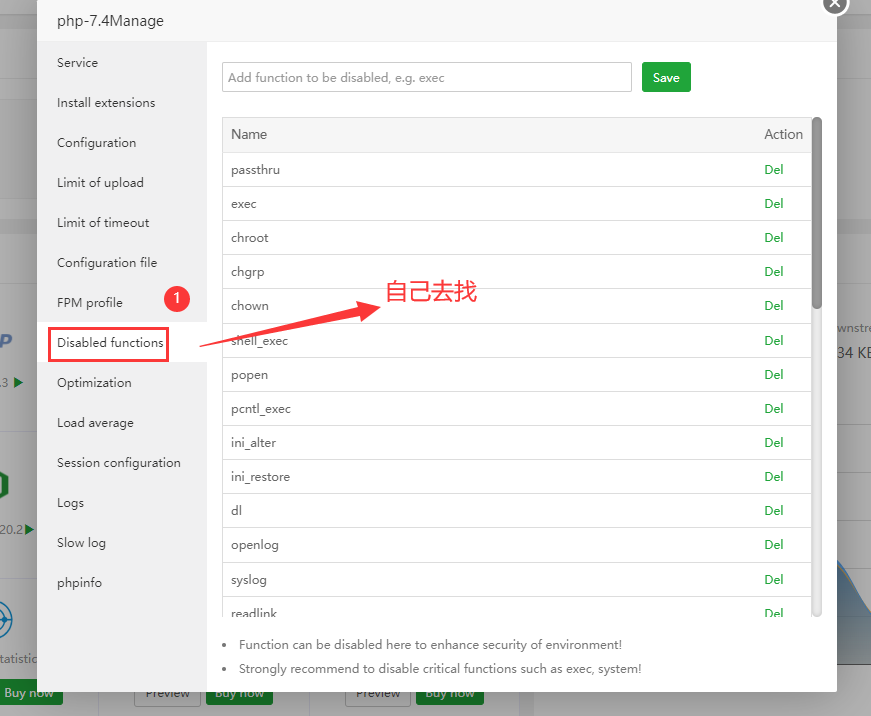Click the popen function name

[249, 375]
